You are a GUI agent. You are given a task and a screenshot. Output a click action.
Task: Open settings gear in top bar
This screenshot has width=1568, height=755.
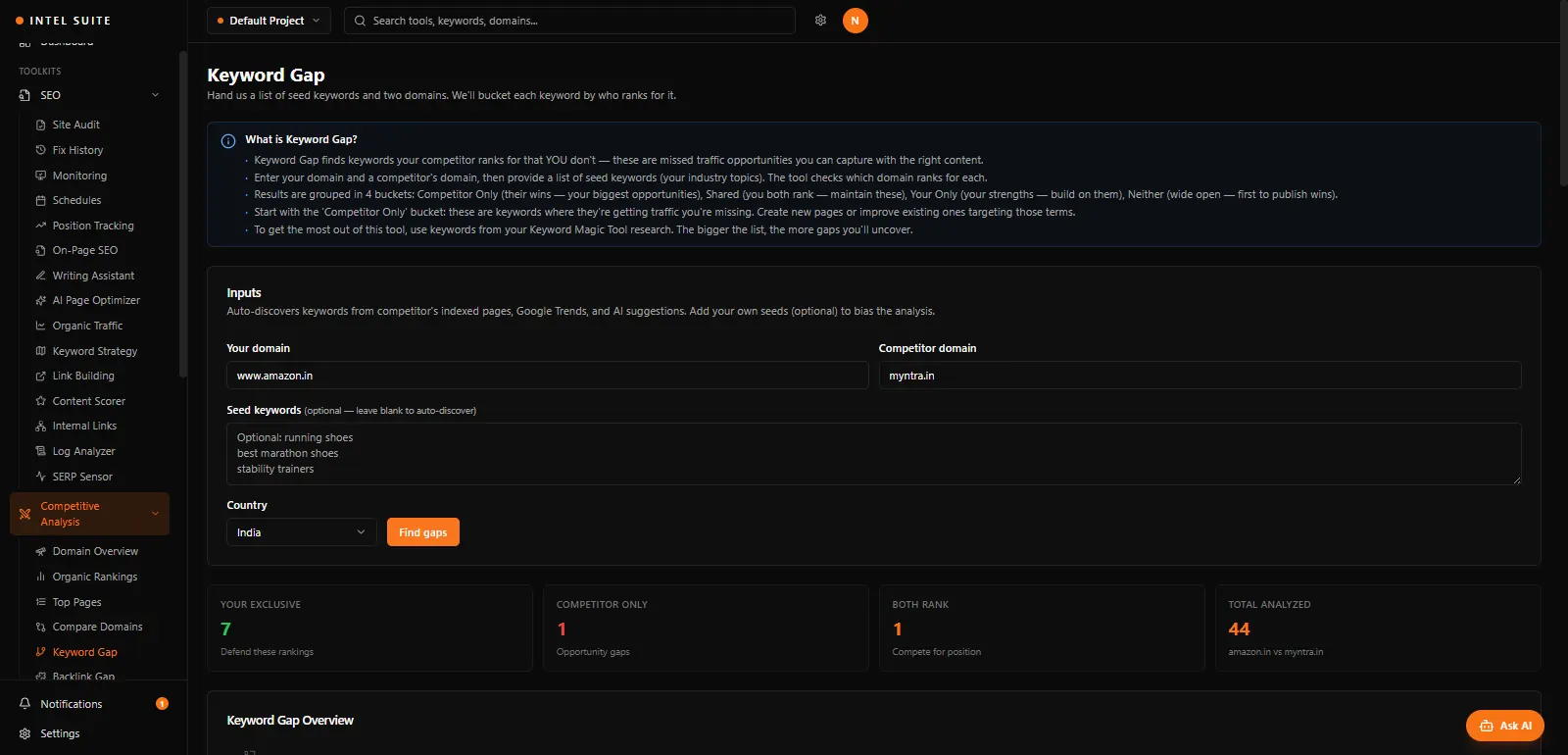[x=820, y=21]
